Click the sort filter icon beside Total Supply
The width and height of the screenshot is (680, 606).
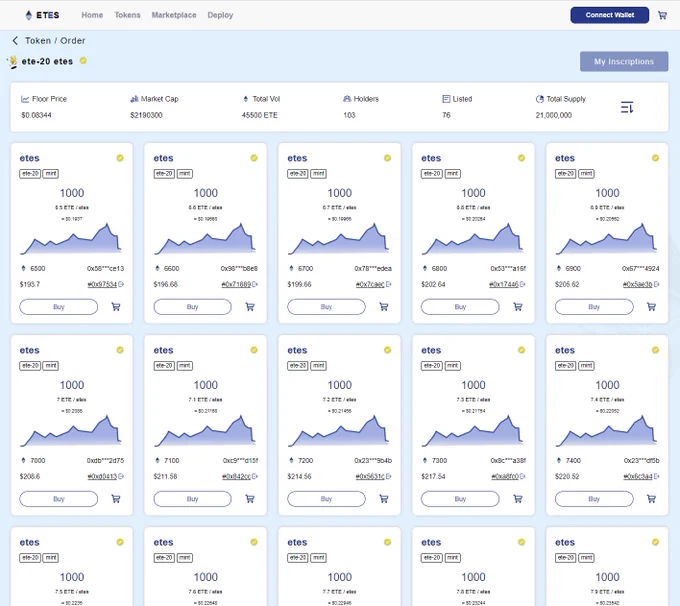(627, 107)
